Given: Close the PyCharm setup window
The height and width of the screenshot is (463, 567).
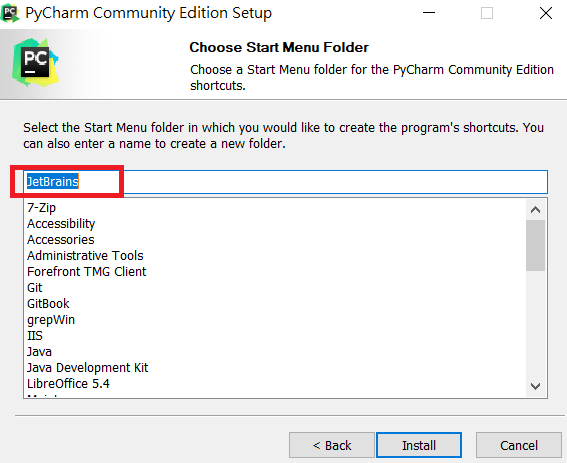Looking at the screenshot, I should click(546, 13).
